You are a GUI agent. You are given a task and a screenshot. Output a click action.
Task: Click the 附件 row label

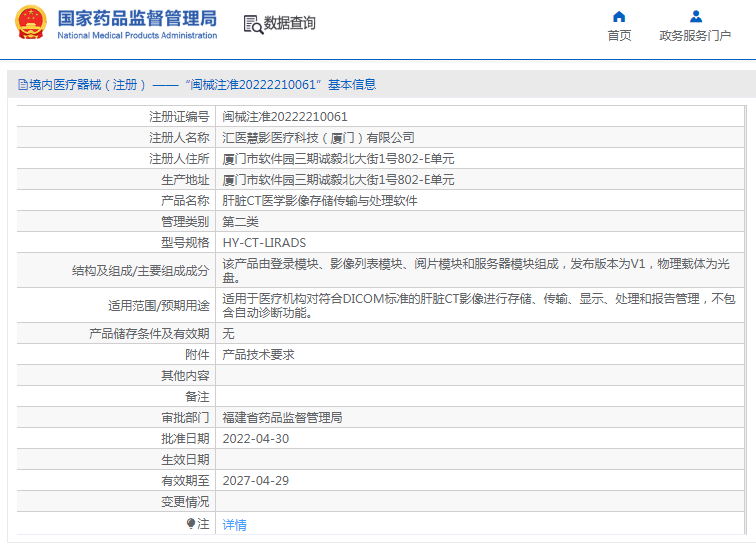point(197,355)
